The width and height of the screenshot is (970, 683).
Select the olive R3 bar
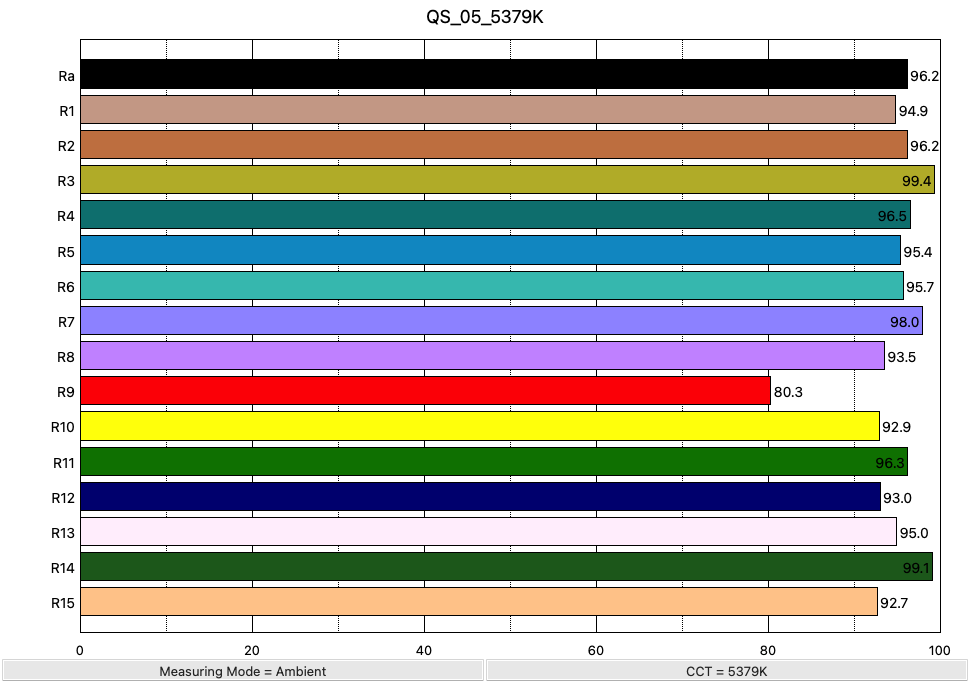[x=507, y=179]
